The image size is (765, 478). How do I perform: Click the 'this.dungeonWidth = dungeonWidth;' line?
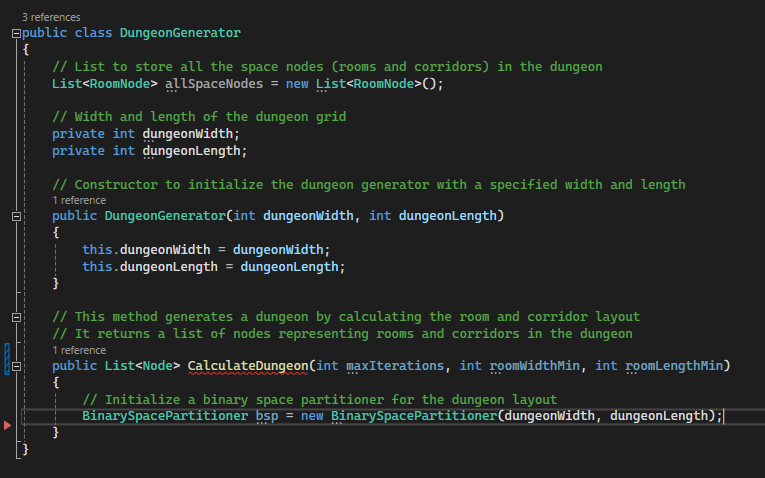206,250
